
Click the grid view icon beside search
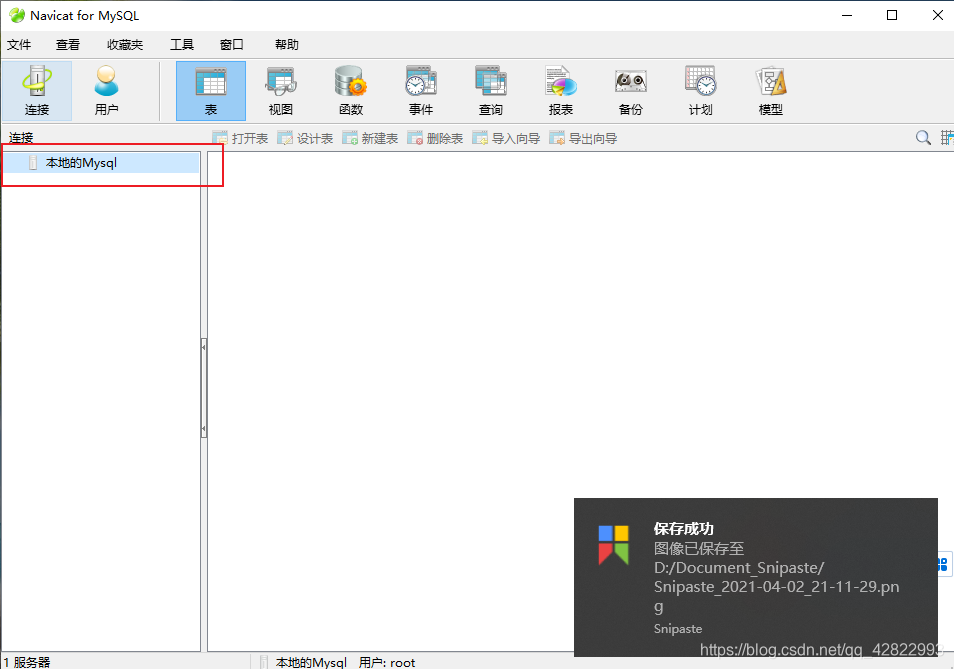[x=947, y=138]
